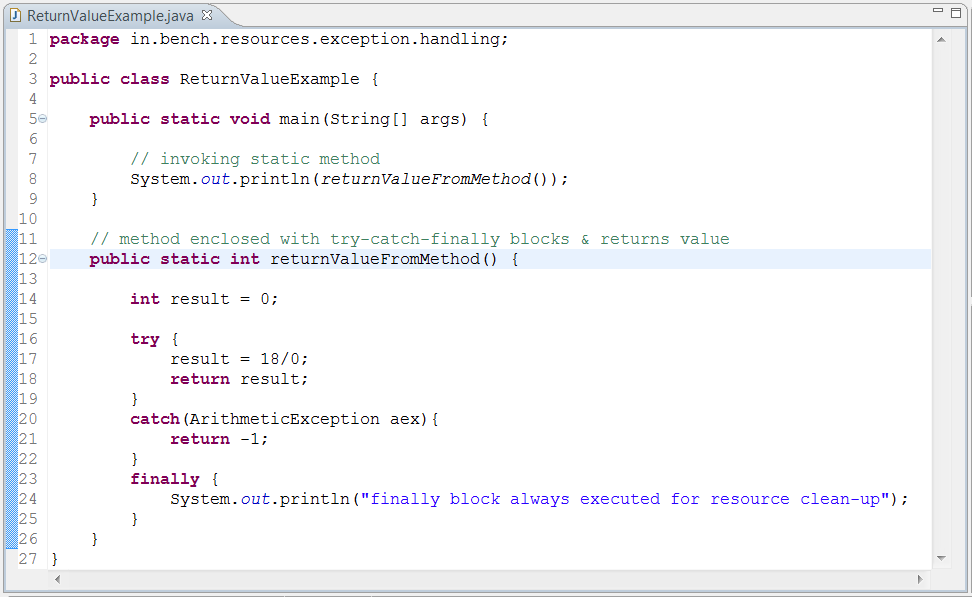Click the horizontal scrollbar right arrow
This screenshot has width=972, height=597.
920,579
